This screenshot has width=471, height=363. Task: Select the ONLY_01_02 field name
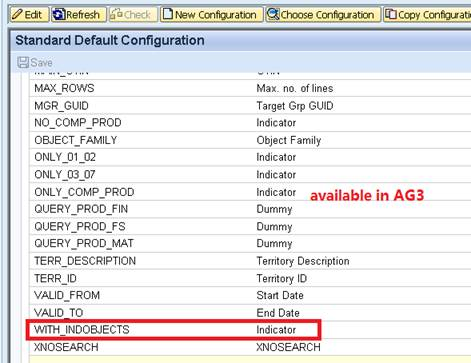point(65,157)
